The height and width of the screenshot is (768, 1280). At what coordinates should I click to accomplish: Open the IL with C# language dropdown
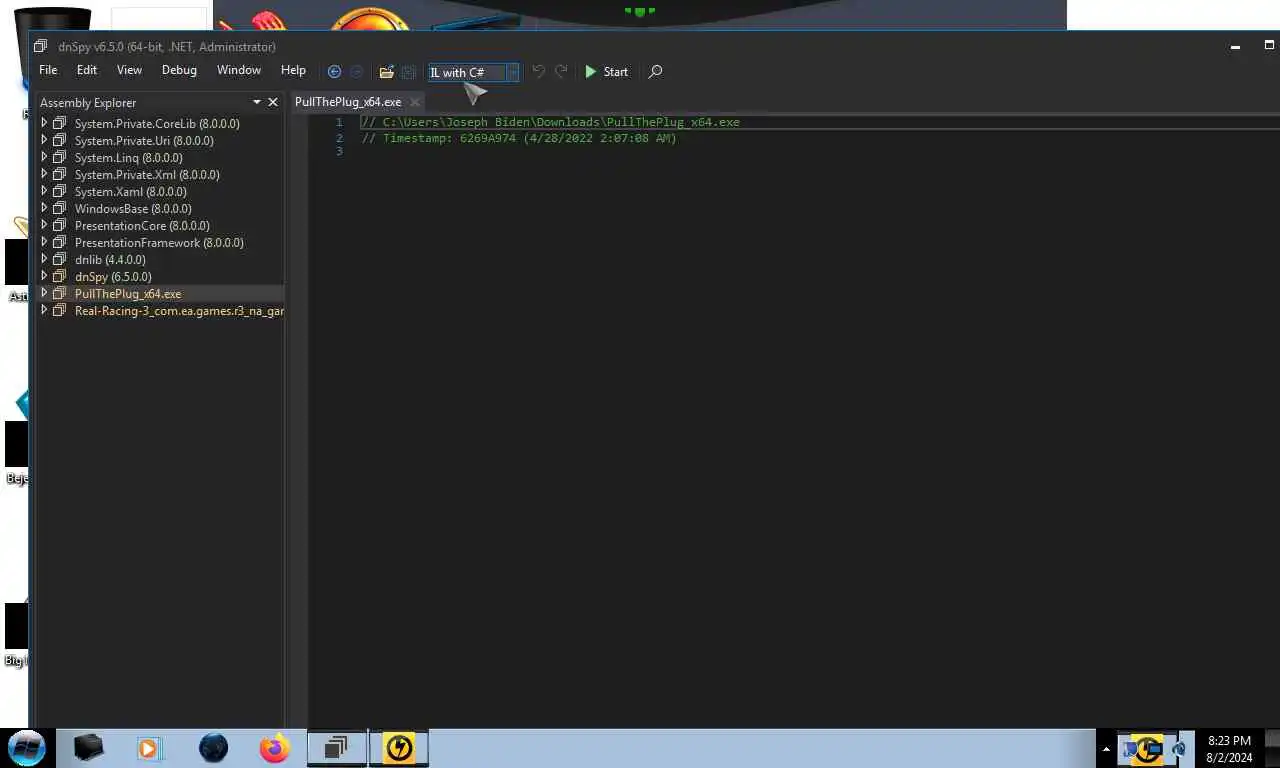coord(474,72)
